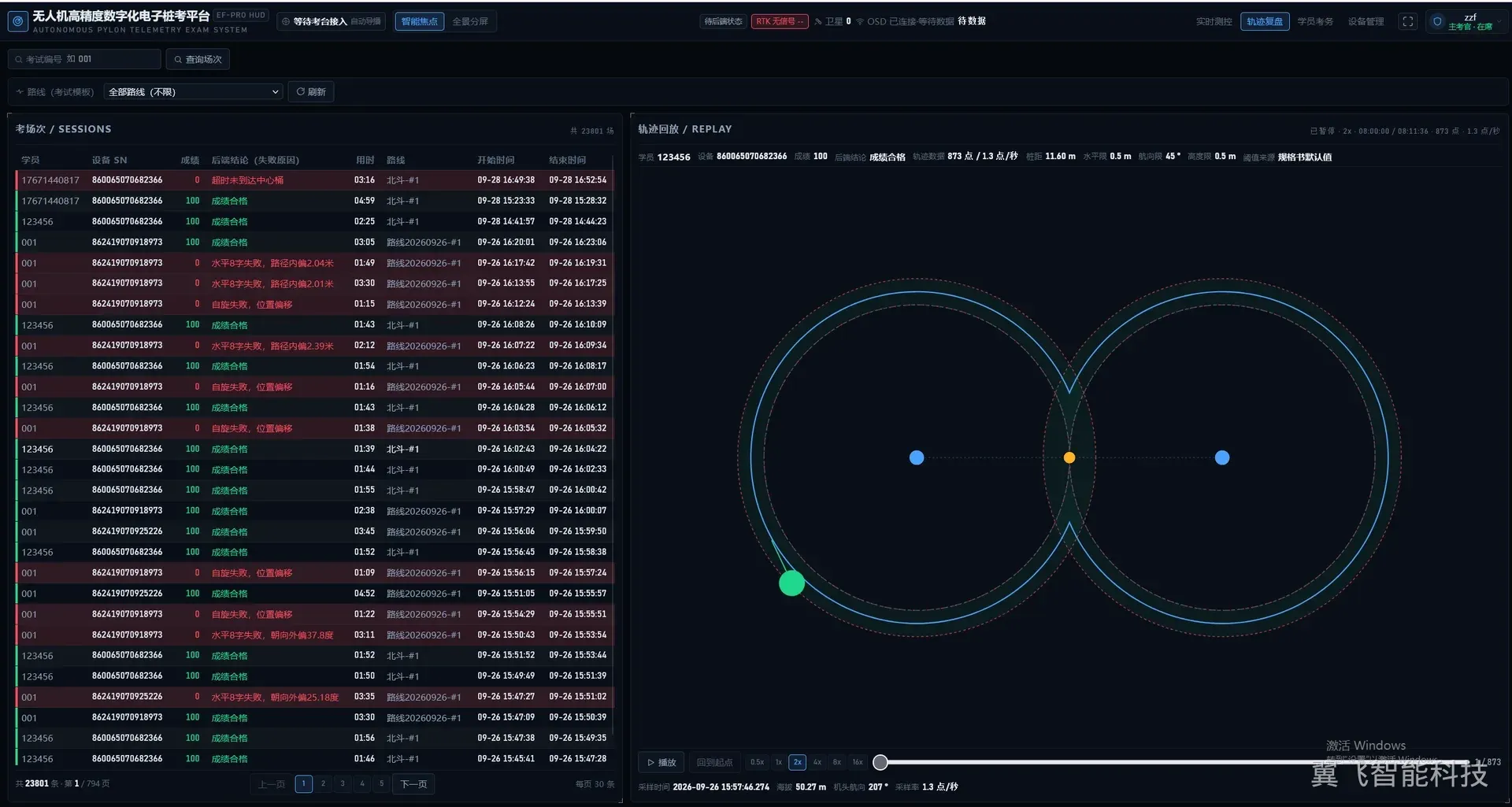The width and height of the screenshot is (1512, 807).
Task: Open the 全部路线 (不限) route dropdown
Action: click(x=193, y=92)
